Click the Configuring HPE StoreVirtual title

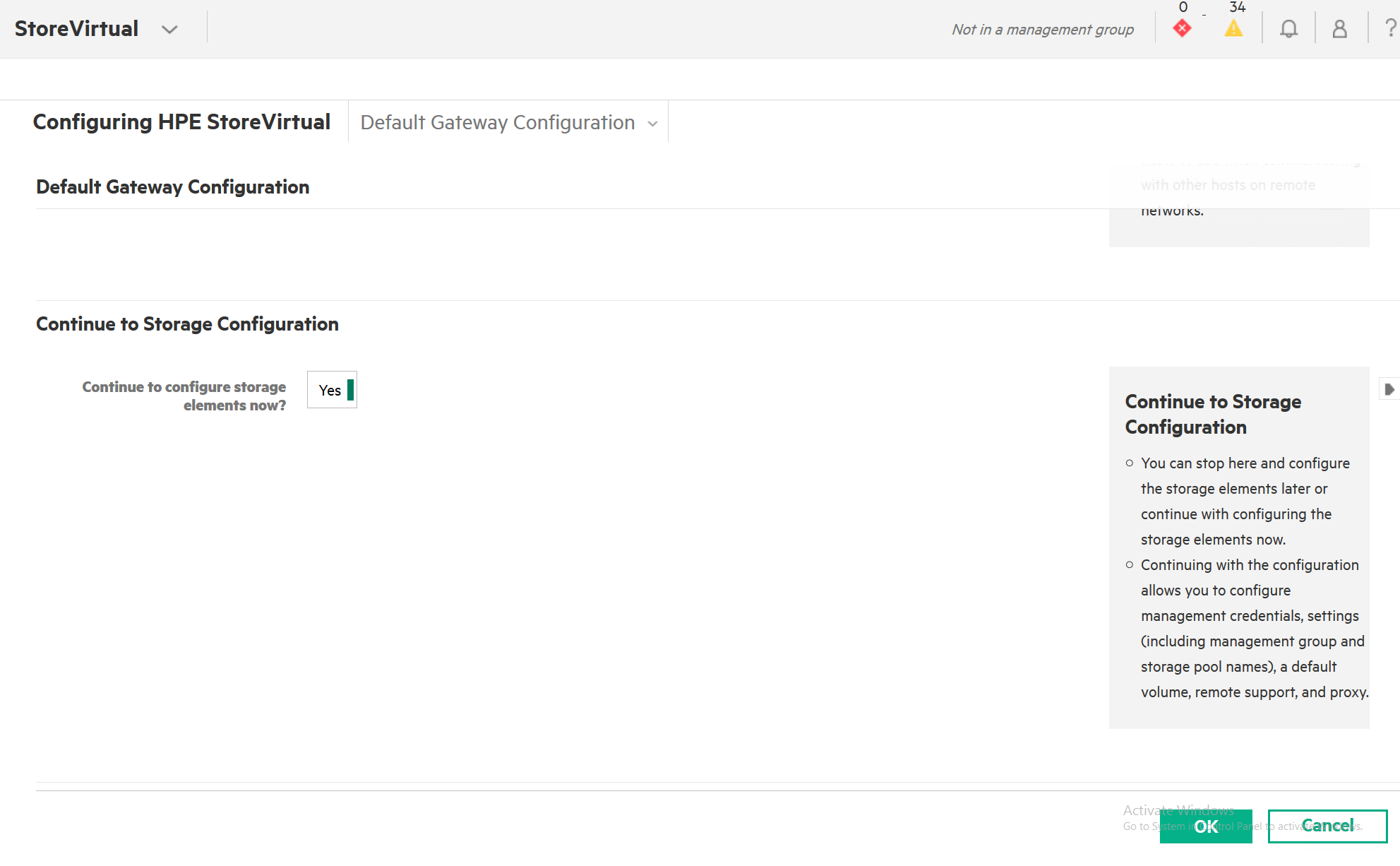pos(181,121)
